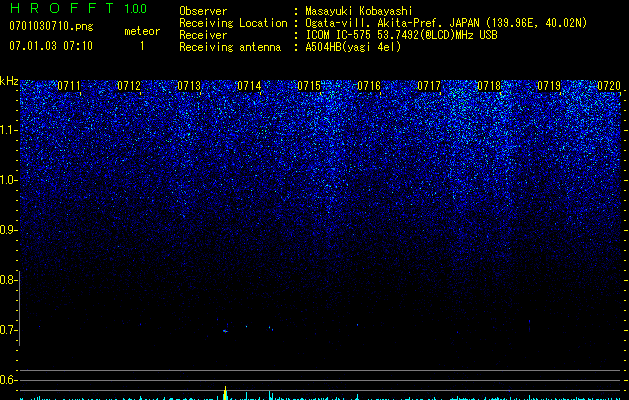Click the 0.6 kHz axis label
This screenshot has height=400, width=629.
pos(8,380)
